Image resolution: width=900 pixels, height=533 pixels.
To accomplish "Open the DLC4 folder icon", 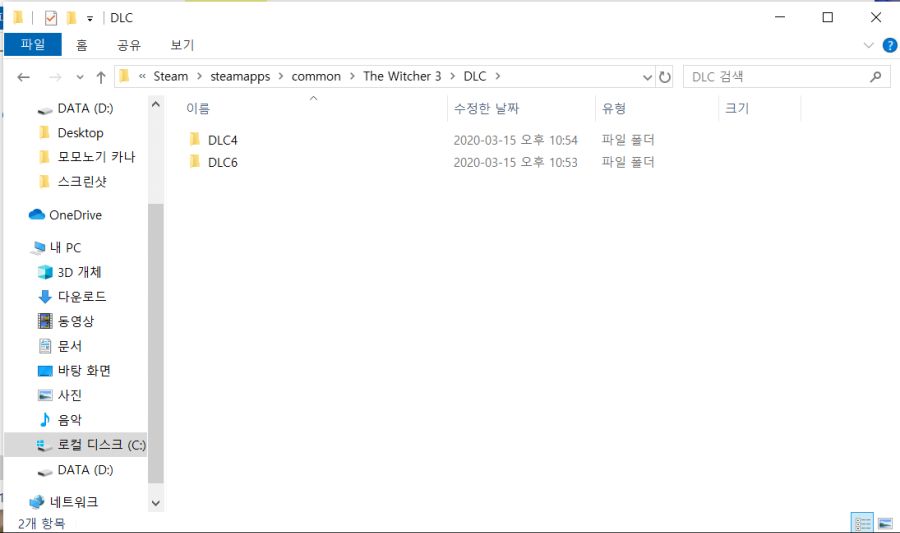I will (x=195, y=139).
